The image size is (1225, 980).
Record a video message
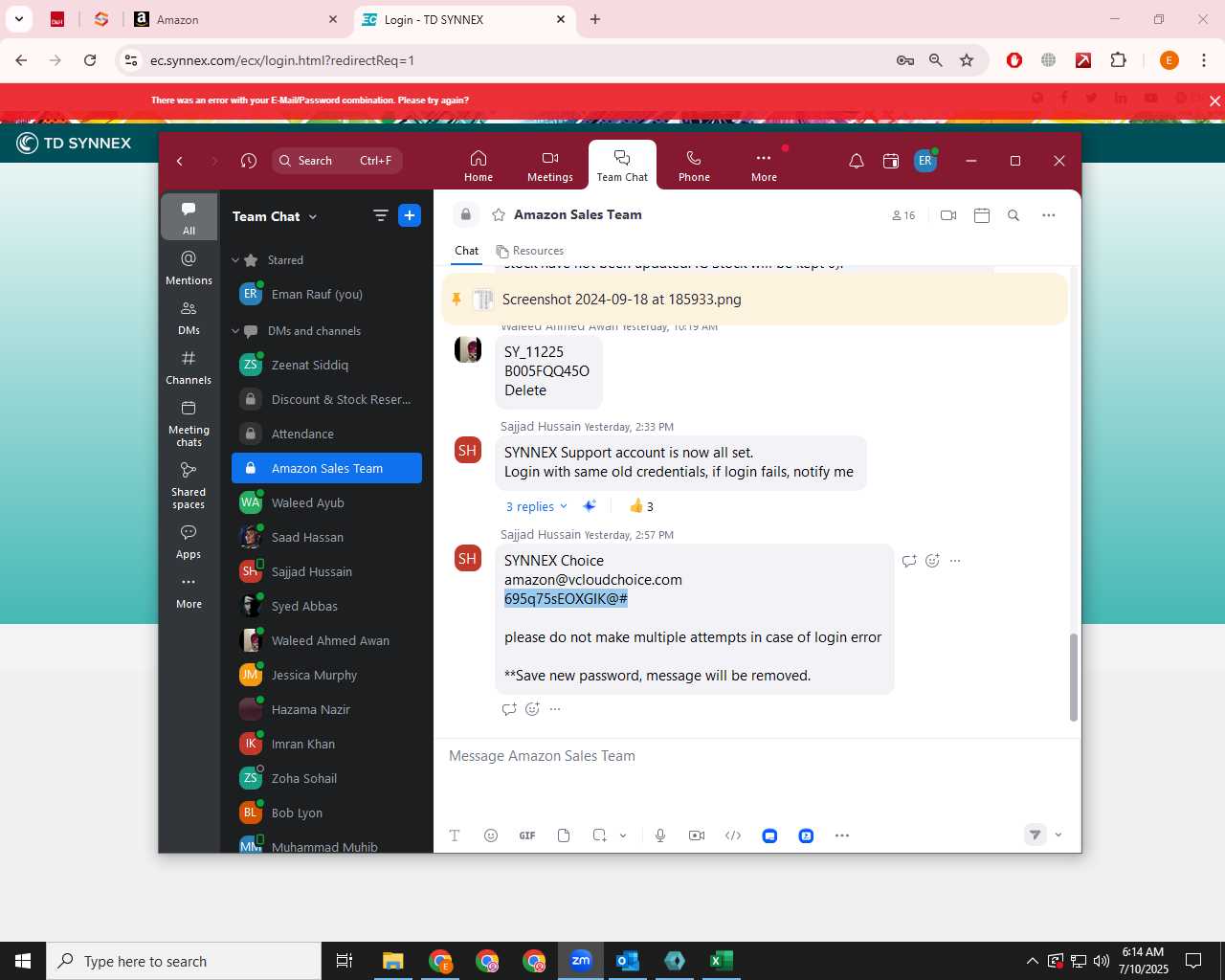tap(697, 835)
